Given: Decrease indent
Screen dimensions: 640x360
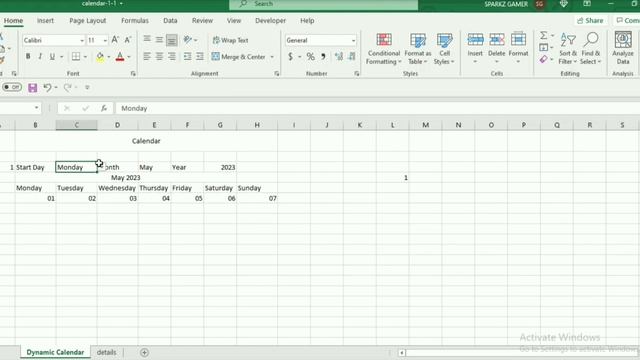Looking at the screenshot, I should [187, 56].
